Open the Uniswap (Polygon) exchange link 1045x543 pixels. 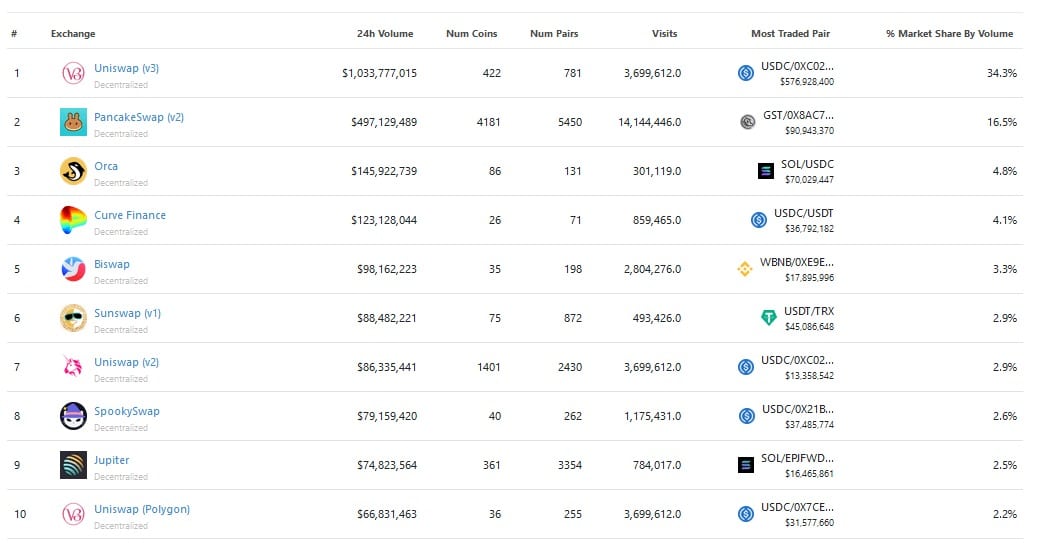(x=142, y=509)
